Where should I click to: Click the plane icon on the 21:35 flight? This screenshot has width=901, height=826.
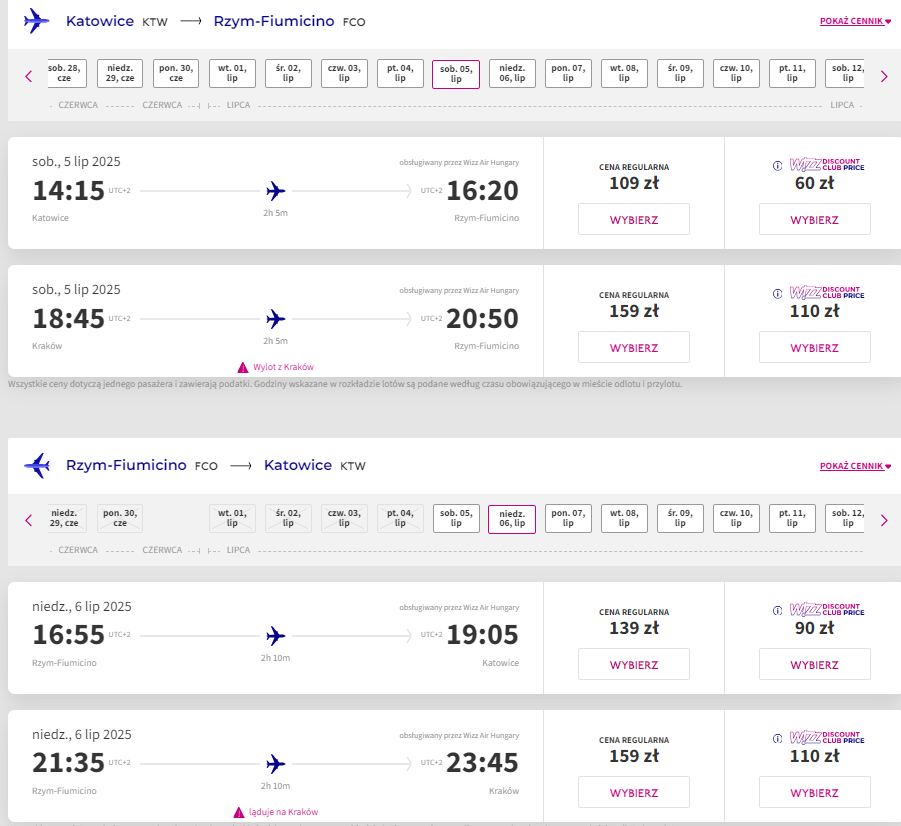coord(276,763)
